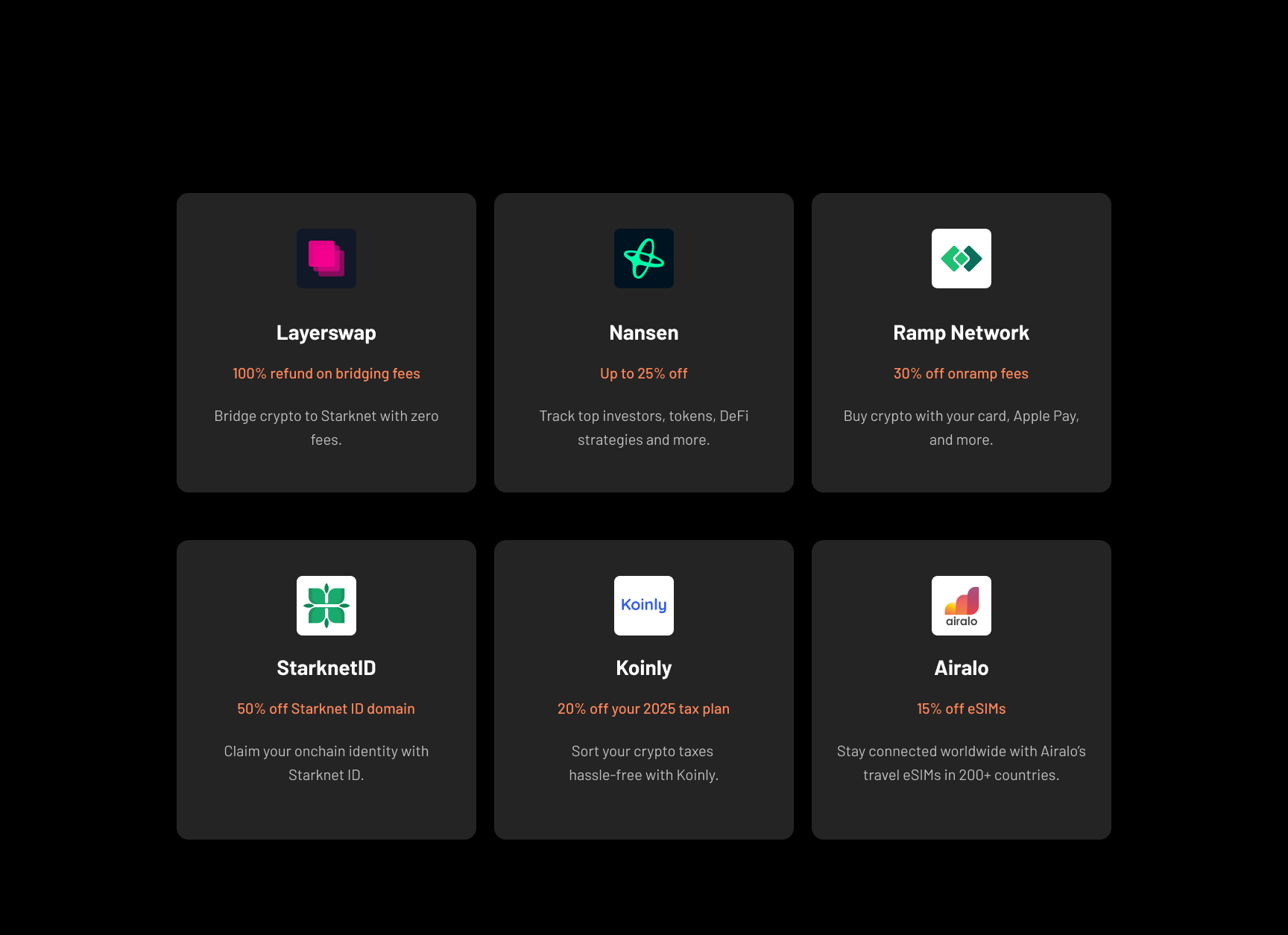The width and height of the screenshot is (1288, 935).
Task: Click "50% off Starknet ID domain" offer
Action: point(326,709)
